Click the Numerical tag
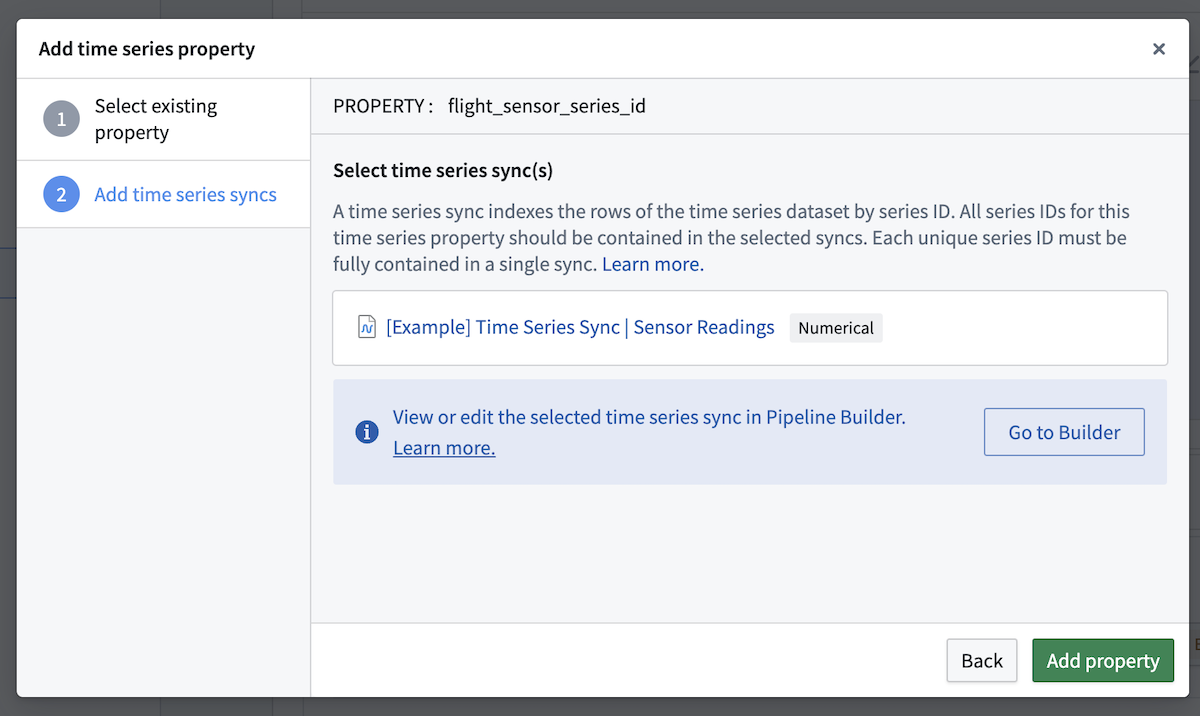Viewport: 1200px width, 716px height. point(836,328)
